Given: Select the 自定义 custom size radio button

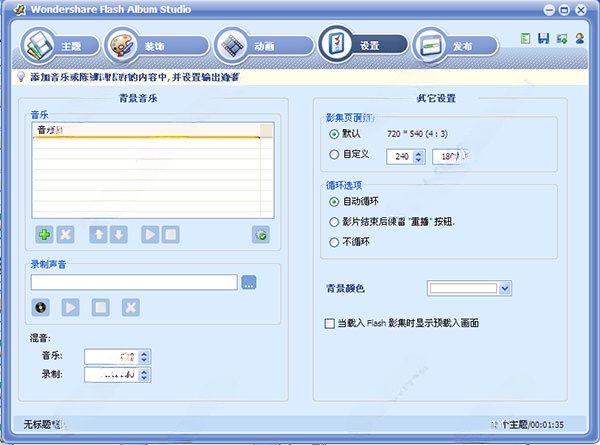Looking at the screenshot, I should pyautogui.click(x=334, y=155).
